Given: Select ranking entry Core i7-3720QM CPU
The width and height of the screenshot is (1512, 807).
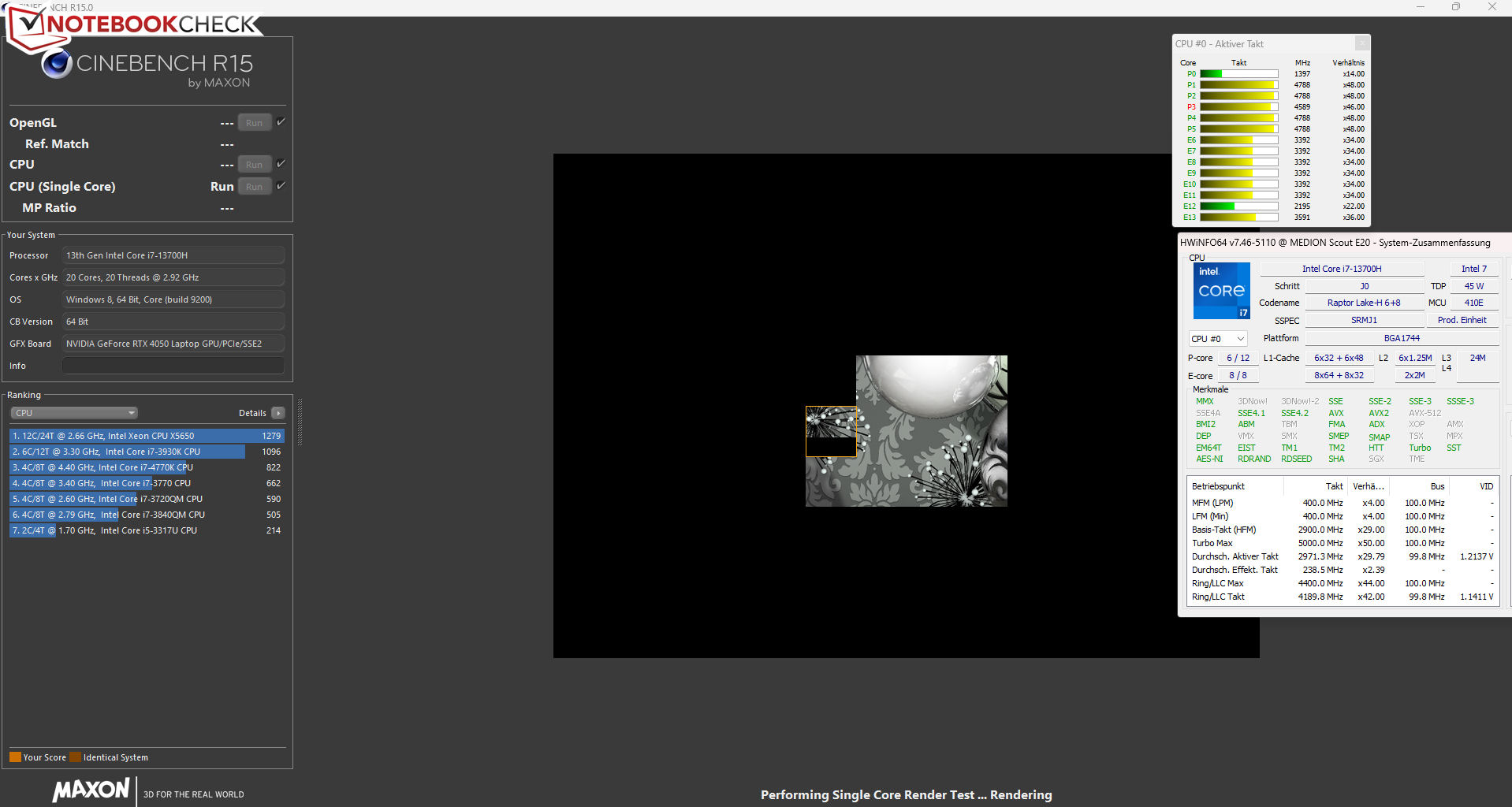Looking at the screenshot, I should [x=147, y=499].
